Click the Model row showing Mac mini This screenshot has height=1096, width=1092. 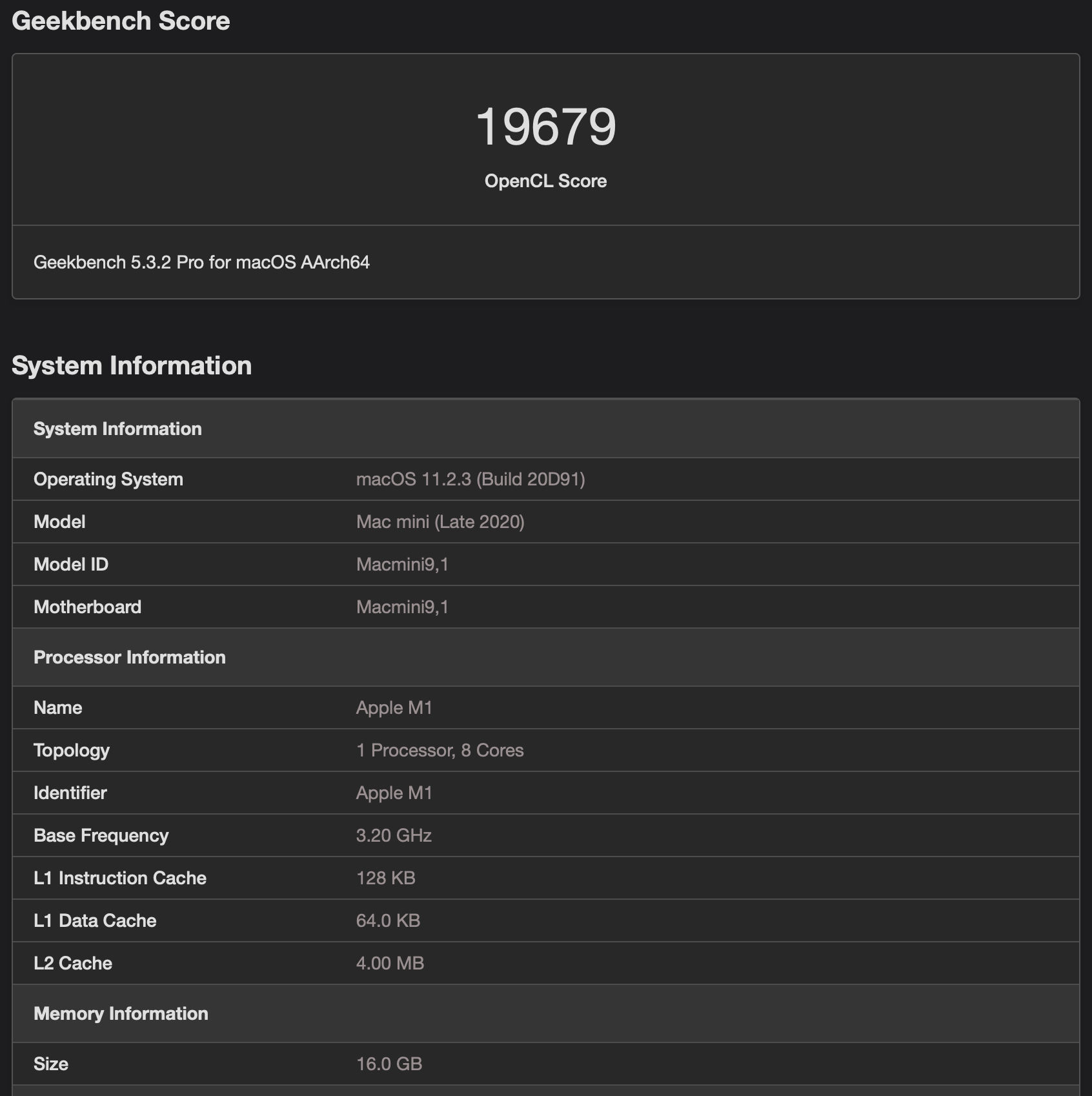(59, 522)
